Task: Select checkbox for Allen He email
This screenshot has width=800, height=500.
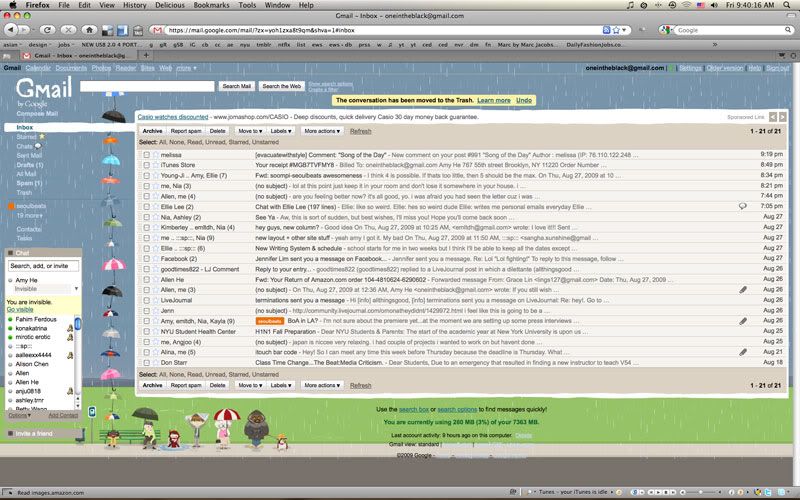Action: [x=146, y=280]
